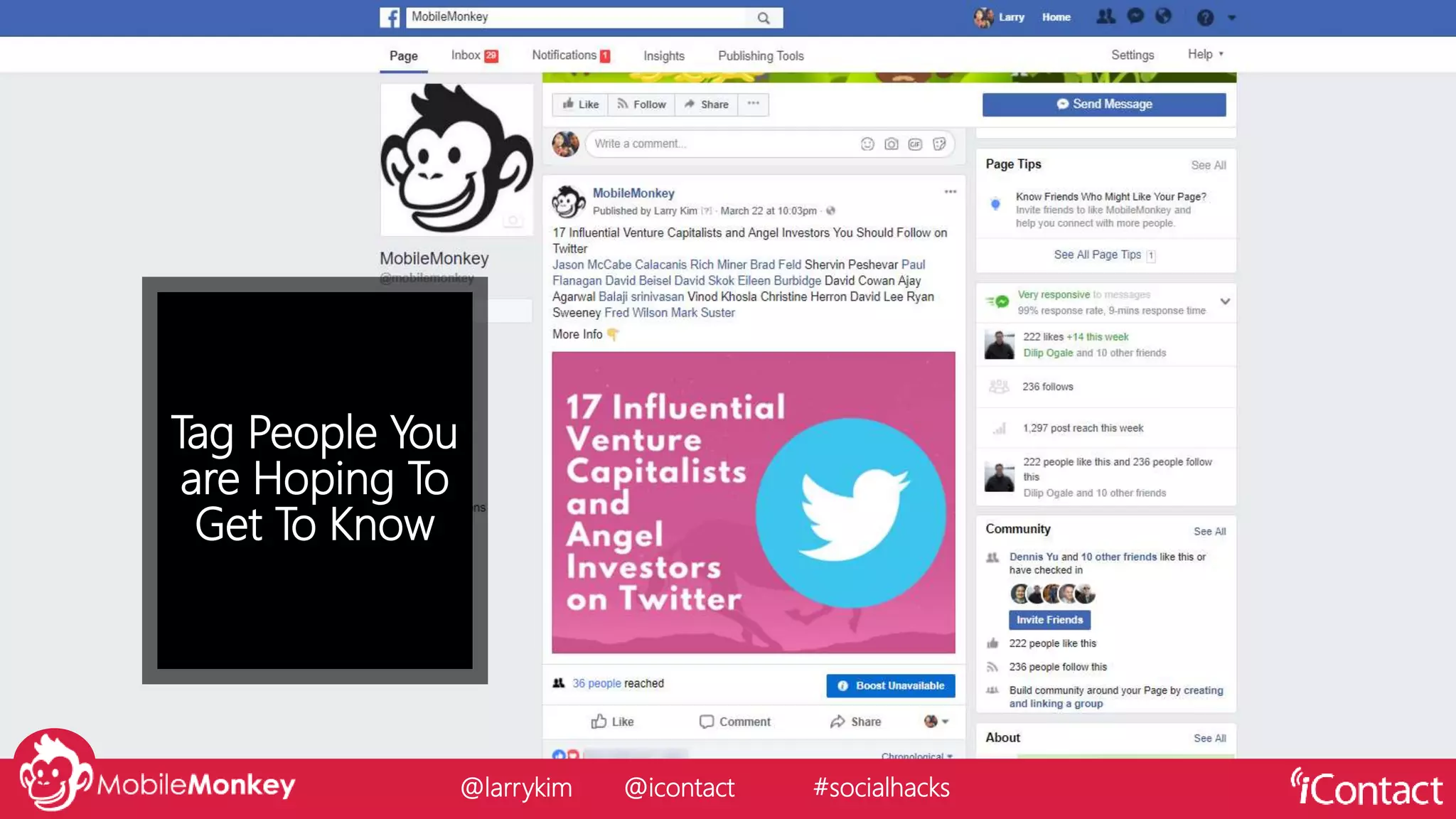Open friend requests icon in top bar
1456x819 pixels.
point(1106,16)
